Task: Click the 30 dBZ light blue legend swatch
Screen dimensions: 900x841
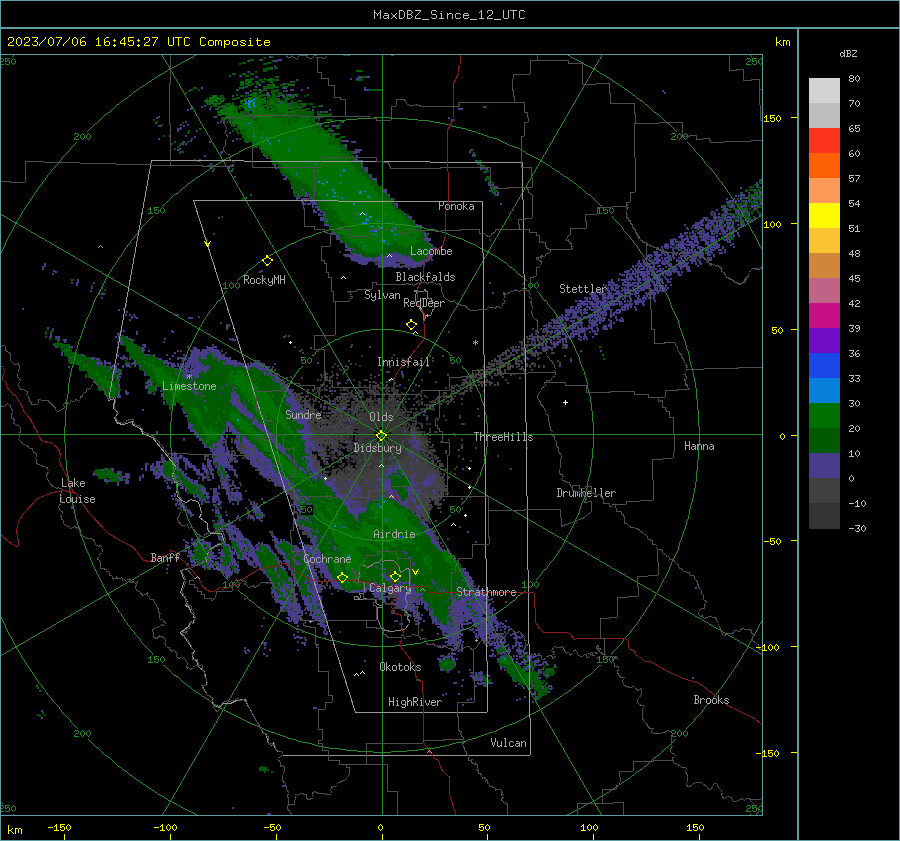Action: point(824,391)
